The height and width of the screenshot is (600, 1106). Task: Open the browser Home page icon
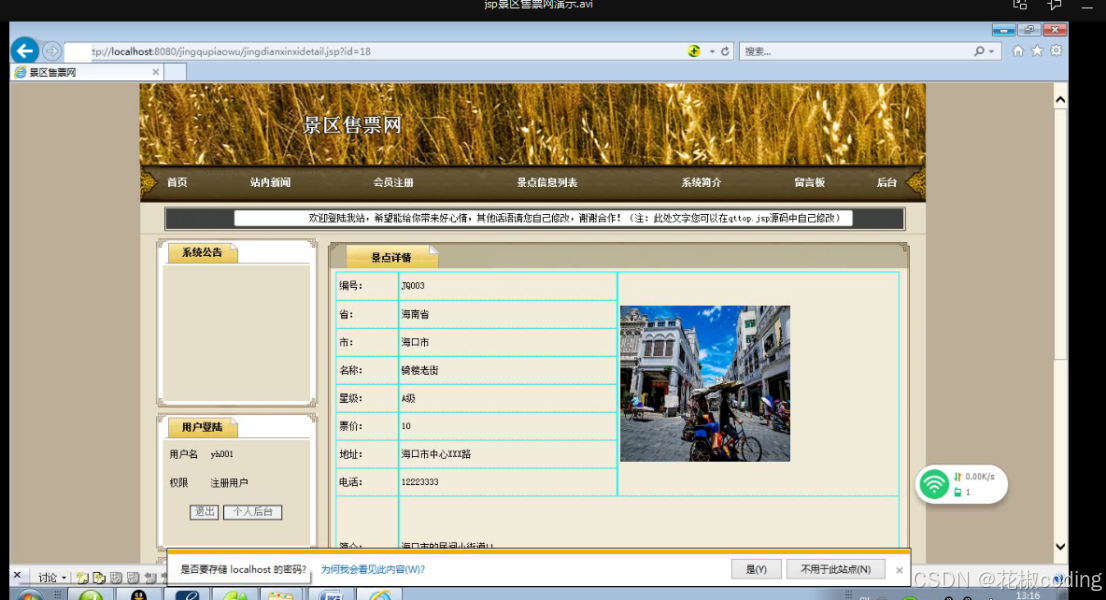pos(1019,50)
